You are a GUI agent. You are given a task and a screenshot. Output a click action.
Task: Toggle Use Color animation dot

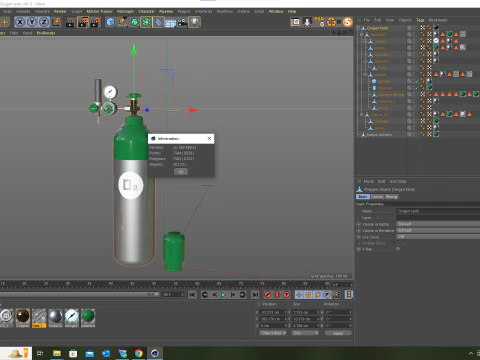(359, 237)
